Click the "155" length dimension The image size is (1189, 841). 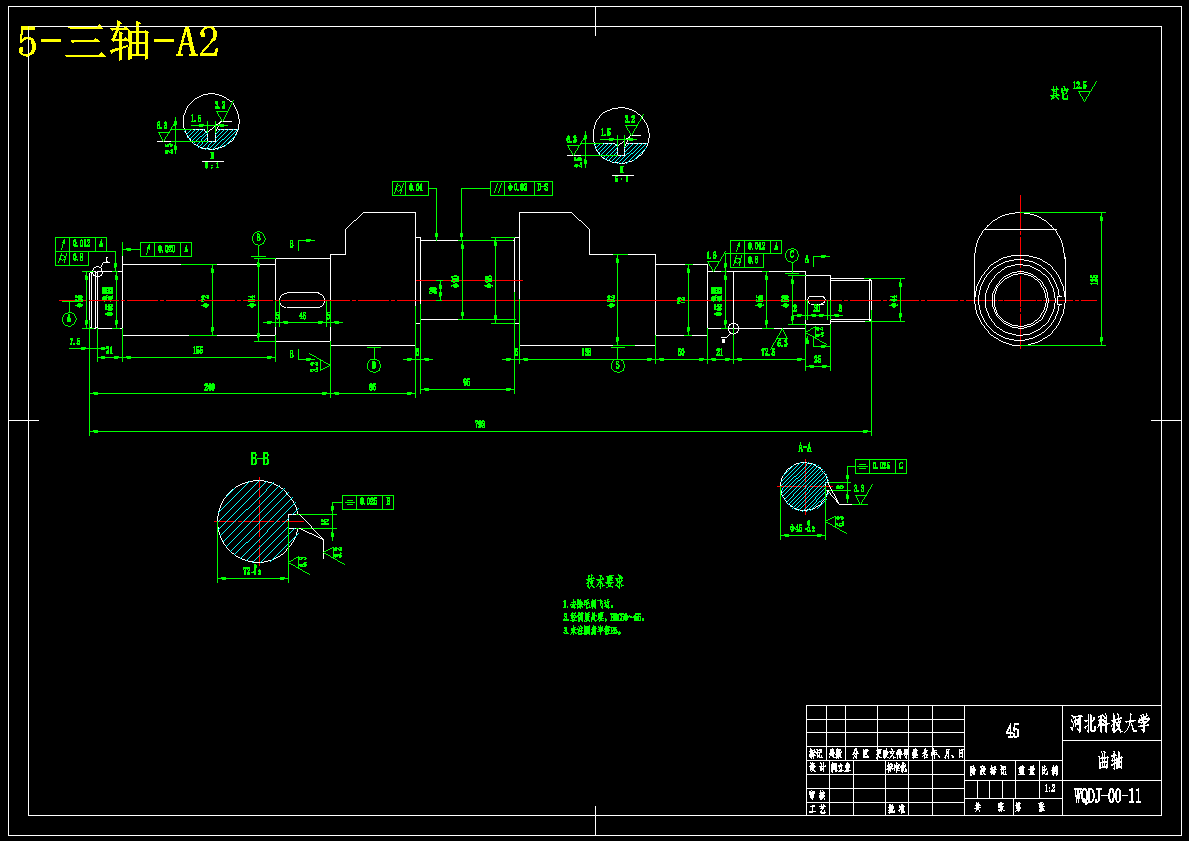[198, 350]
